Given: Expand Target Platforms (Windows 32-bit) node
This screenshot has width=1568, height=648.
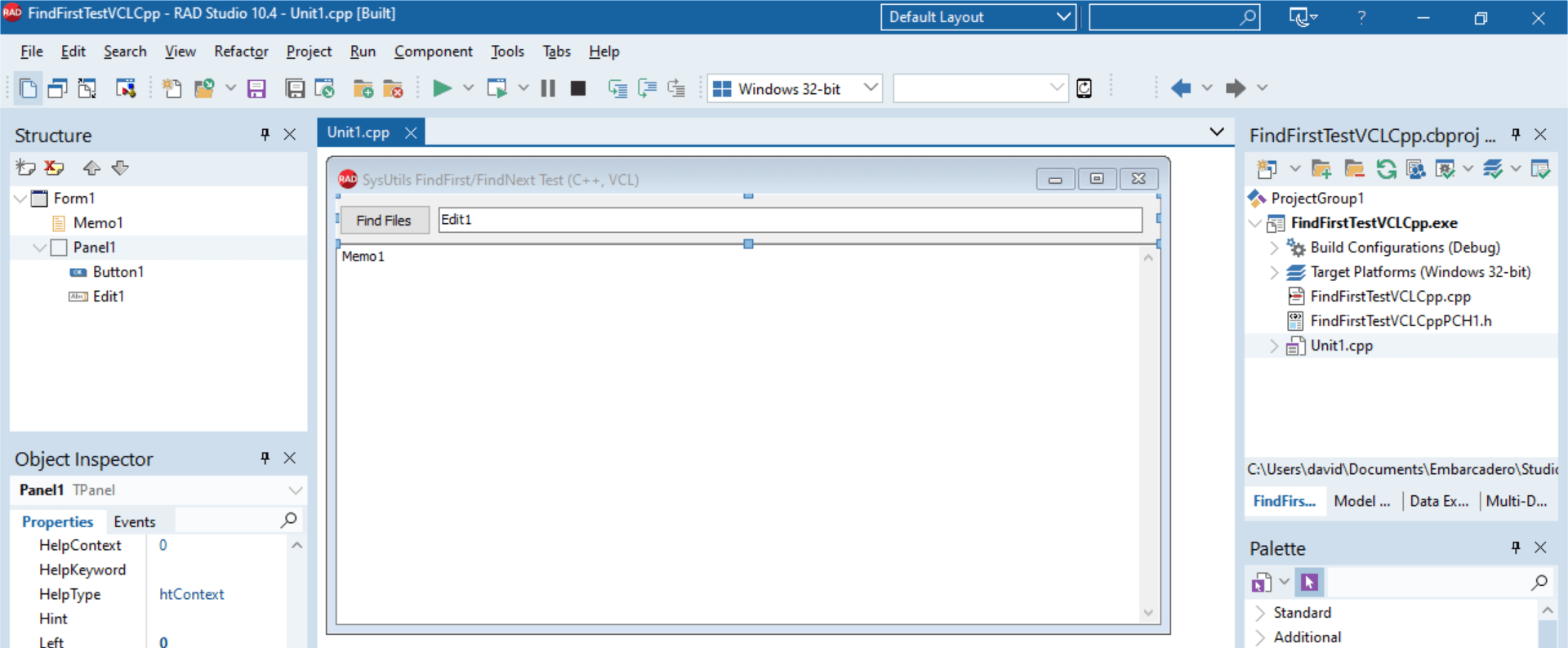Looking at the screenshot, I should point(1274,272).
